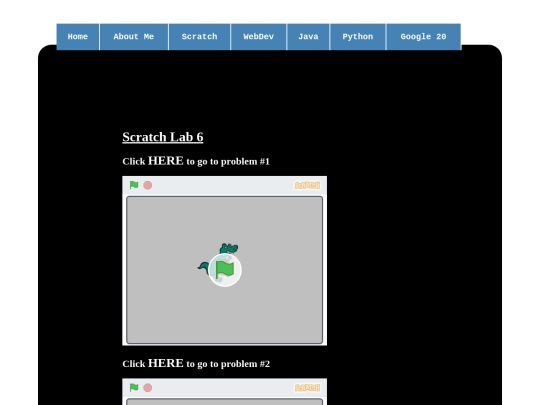540x405 pixels.
Task: Click red stop button in first Scratch player
Action: [x=148, y=185]
